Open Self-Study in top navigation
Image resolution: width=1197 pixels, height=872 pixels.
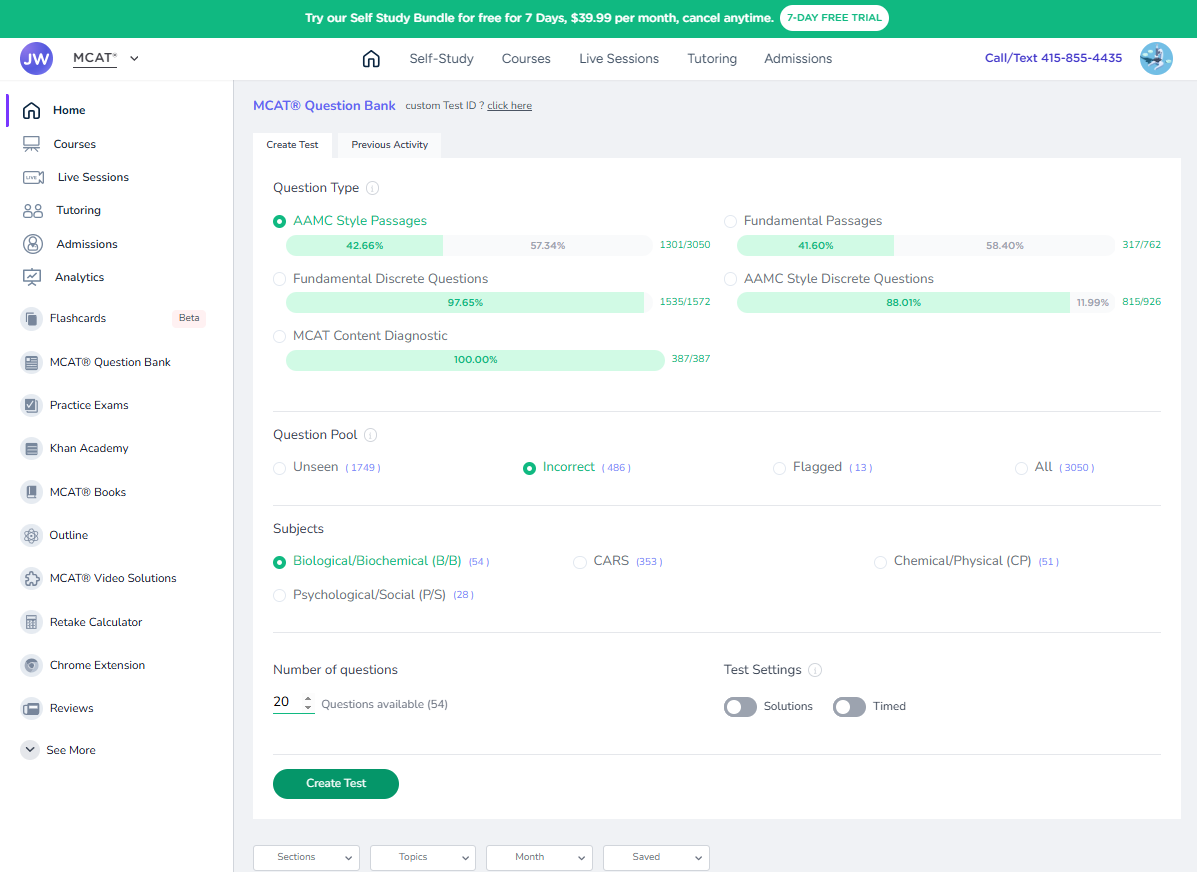(x=441, y=59)
